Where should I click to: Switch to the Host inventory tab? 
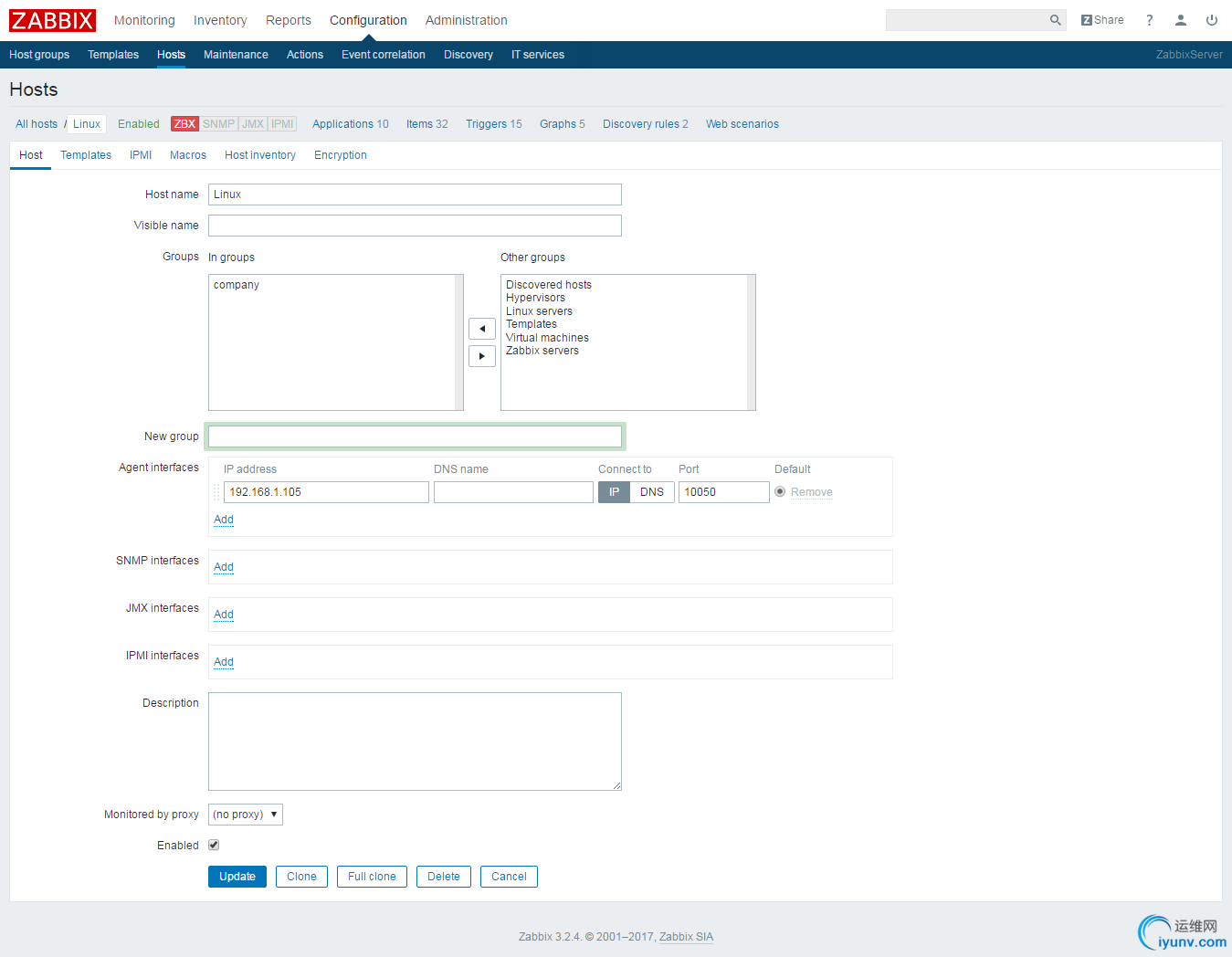[x=260, y=155]
